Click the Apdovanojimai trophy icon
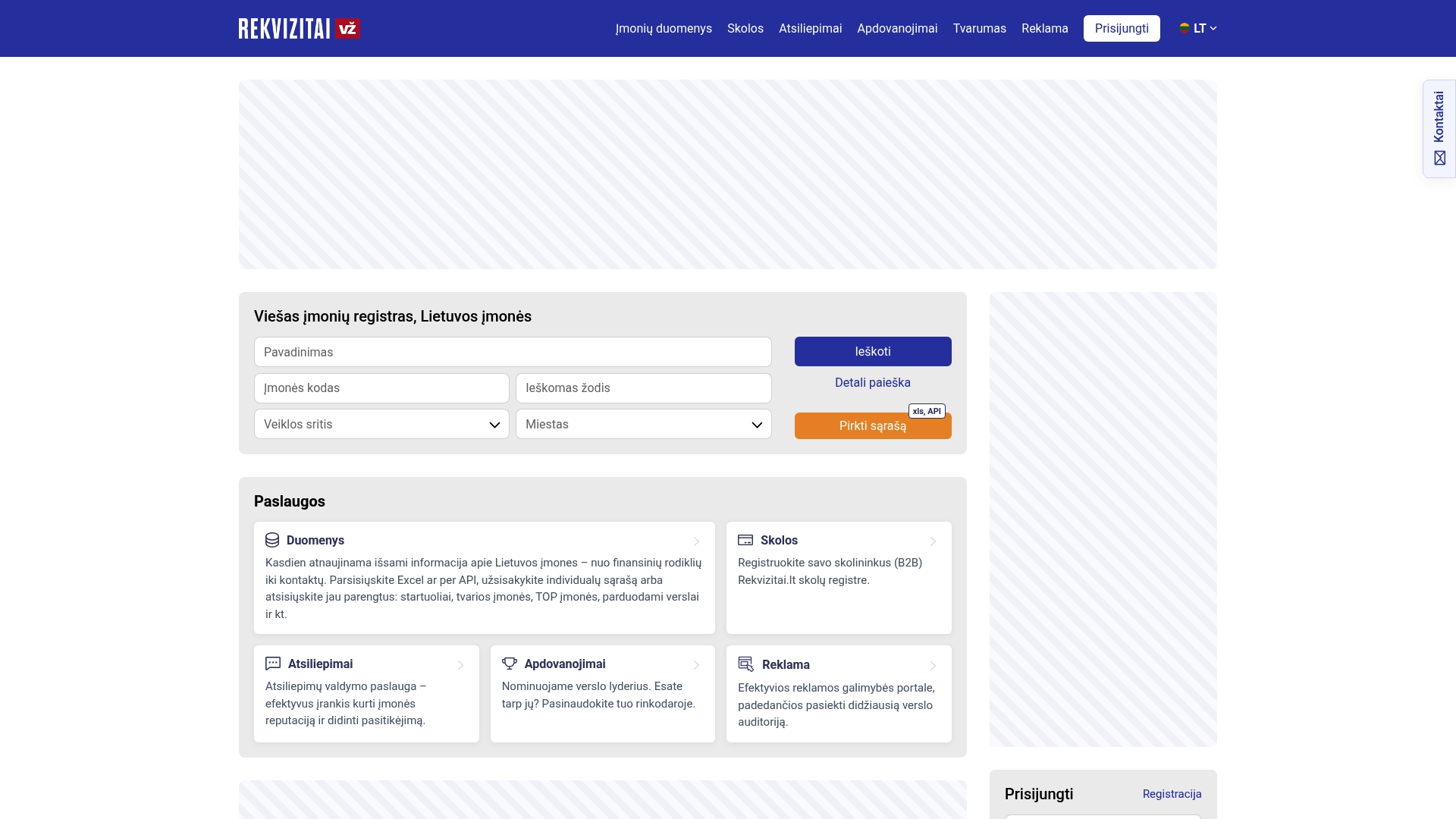1456x819 pixels. [x=510, y=664]
